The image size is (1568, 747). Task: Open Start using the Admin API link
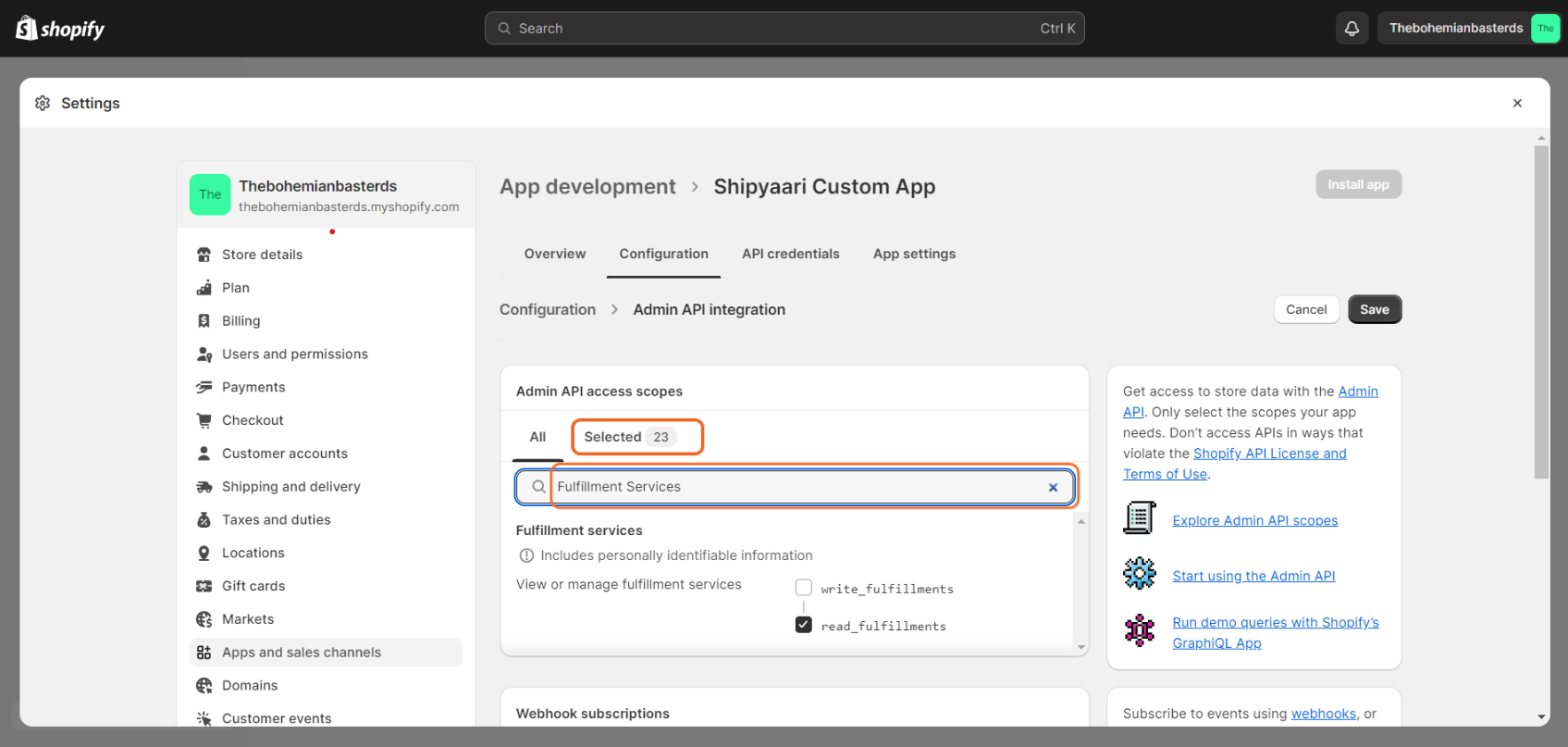[1254, 576]
